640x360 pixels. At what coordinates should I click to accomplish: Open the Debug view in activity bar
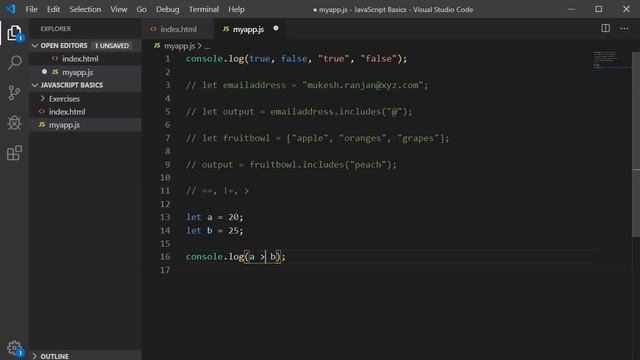tap(14, 123)
